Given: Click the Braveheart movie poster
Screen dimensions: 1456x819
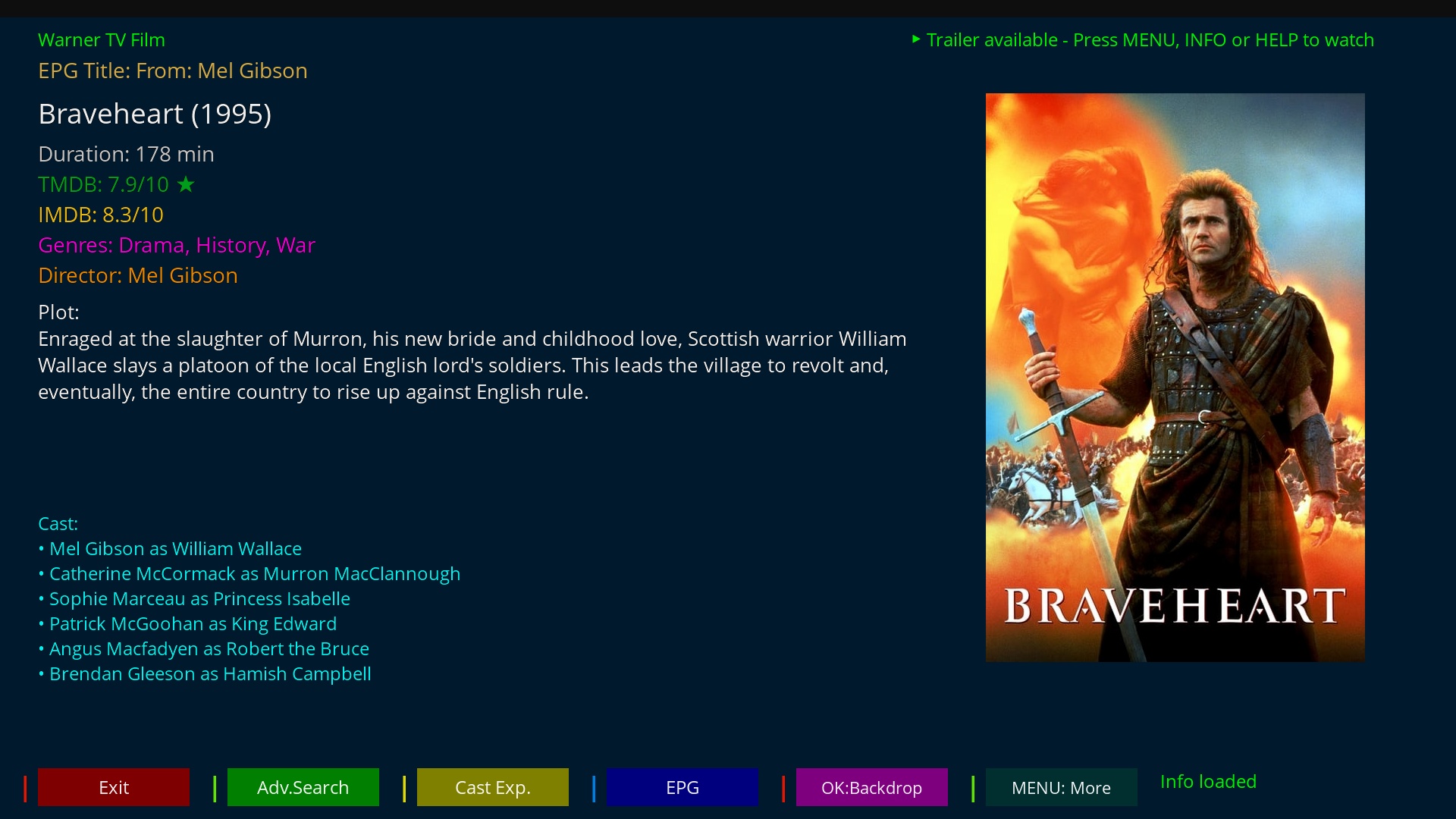Looking at the screenshot, I should coord(1175,378).
